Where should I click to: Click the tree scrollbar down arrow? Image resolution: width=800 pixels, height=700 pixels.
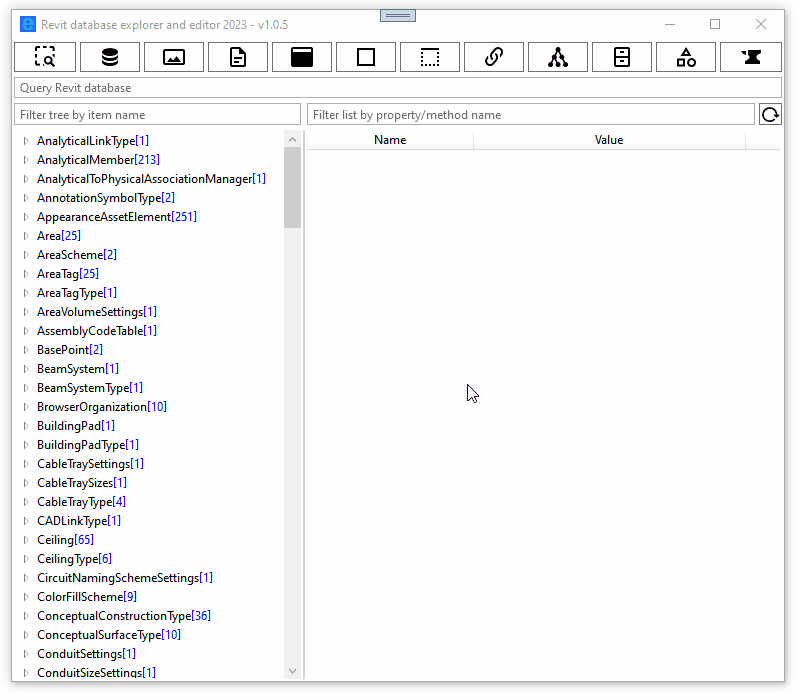click(292, 671)
